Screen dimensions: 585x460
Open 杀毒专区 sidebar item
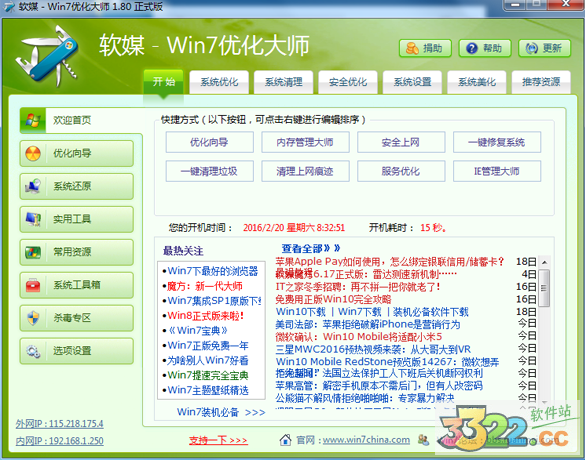[76, 318]
